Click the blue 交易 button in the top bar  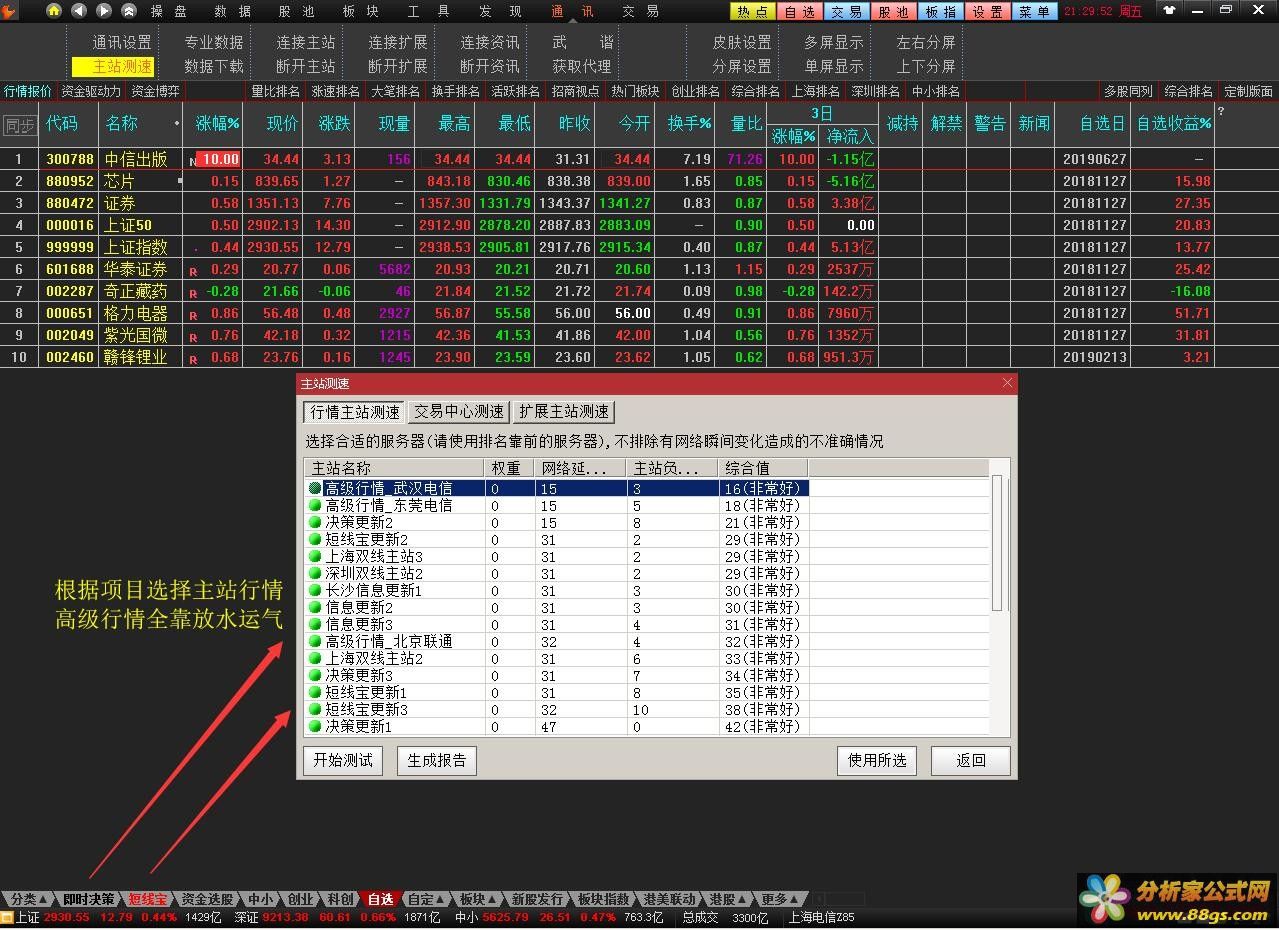pos(846,11)
